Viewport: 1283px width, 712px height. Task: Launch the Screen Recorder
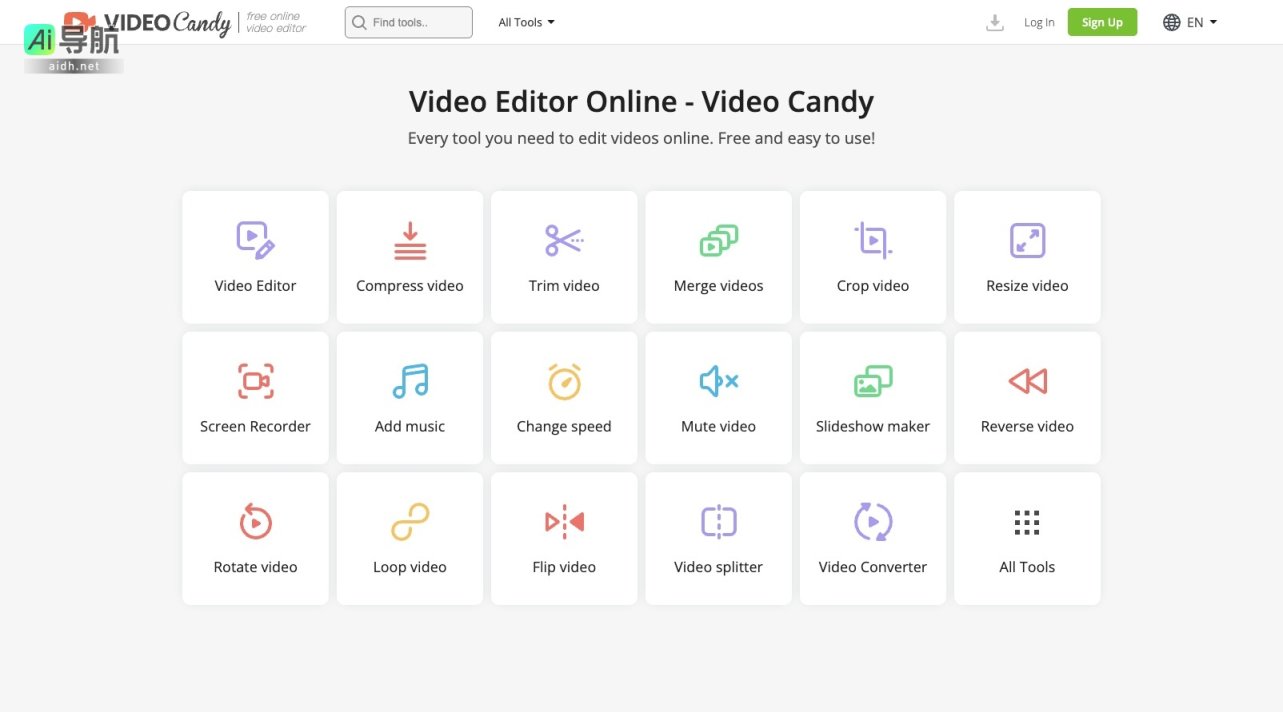tap(255, 398)
